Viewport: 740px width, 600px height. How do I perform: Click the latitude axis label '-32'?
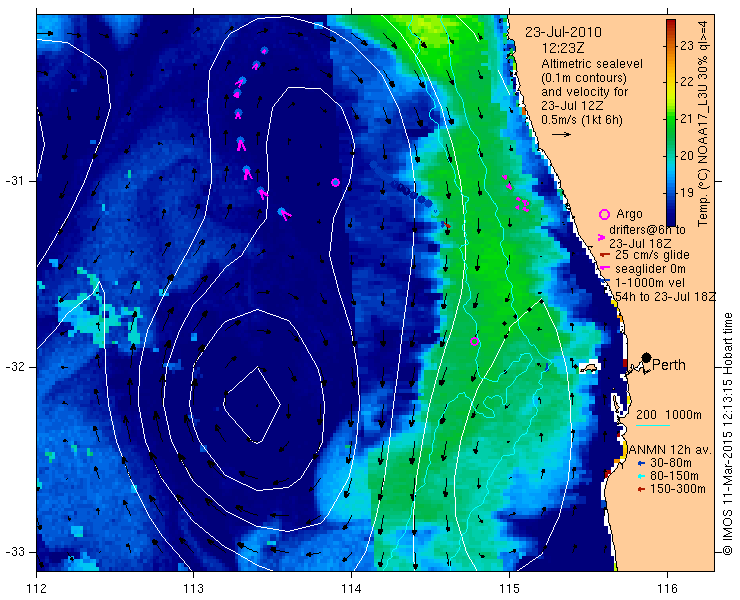tap(14, 367)
